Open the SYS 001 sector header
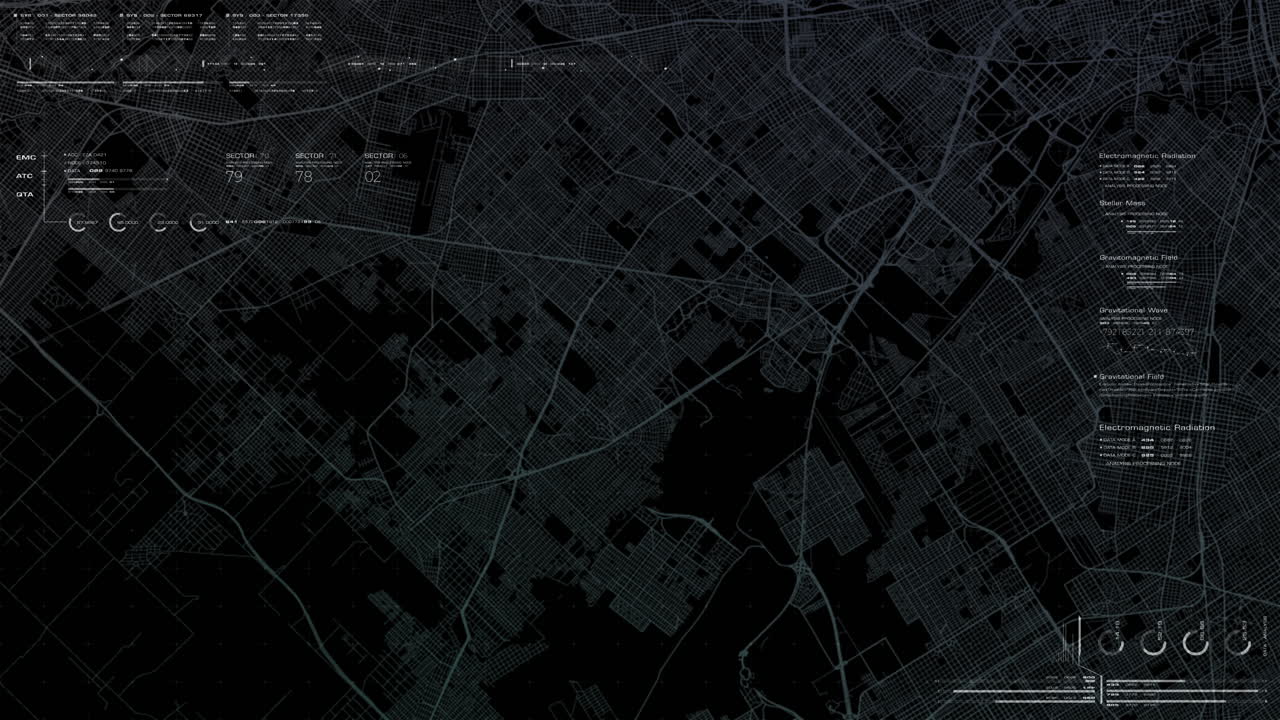This screenshot has height=720, width=1280. pos(58,16)
